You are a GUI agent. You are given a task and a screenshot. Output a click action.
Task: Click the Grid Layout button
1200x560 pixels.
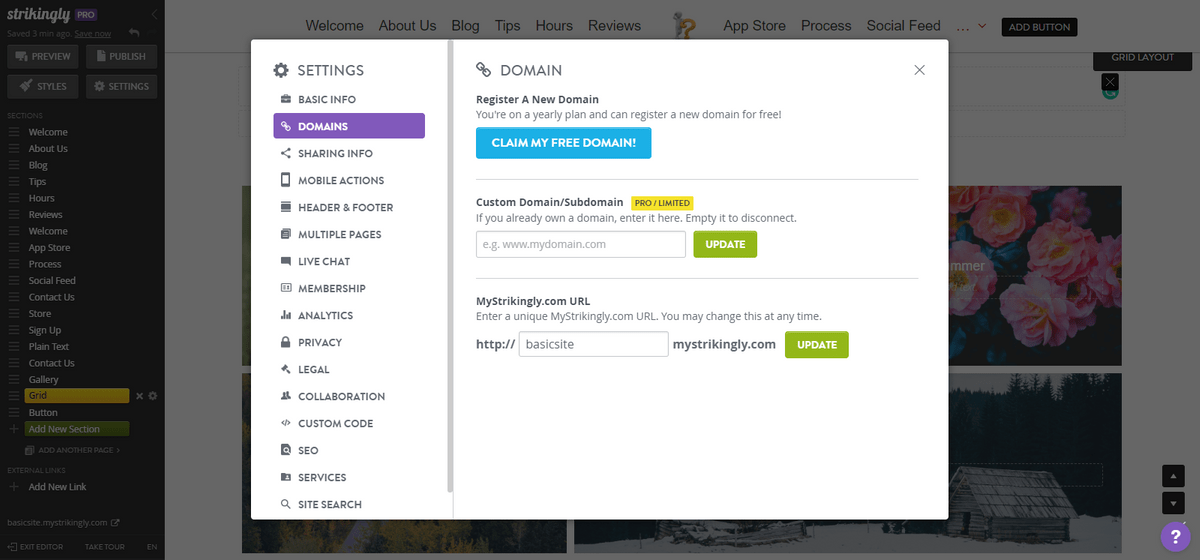(1143, 57)
